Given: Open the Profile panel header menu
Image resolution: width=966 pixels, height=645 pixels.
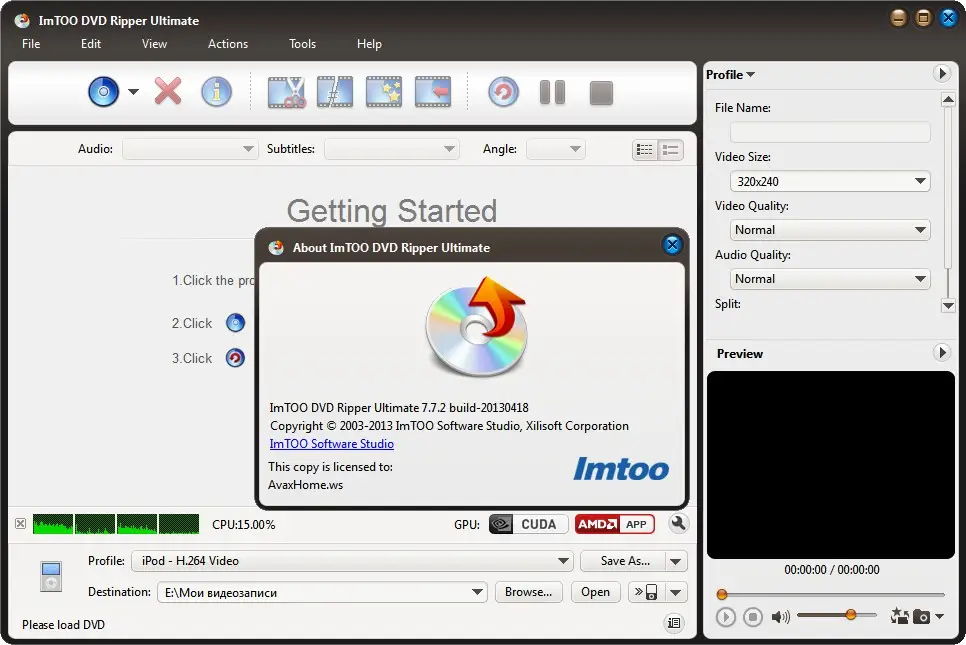Looking at the screenshot, I should [x=730, y=75].
